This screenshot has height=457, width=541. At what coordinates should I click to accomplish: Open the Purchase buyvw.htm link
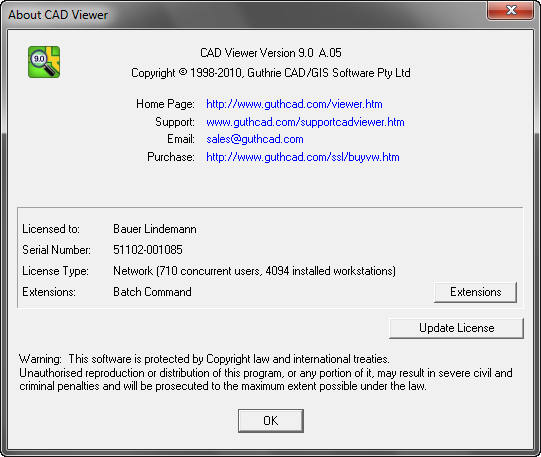coord(303,157)
